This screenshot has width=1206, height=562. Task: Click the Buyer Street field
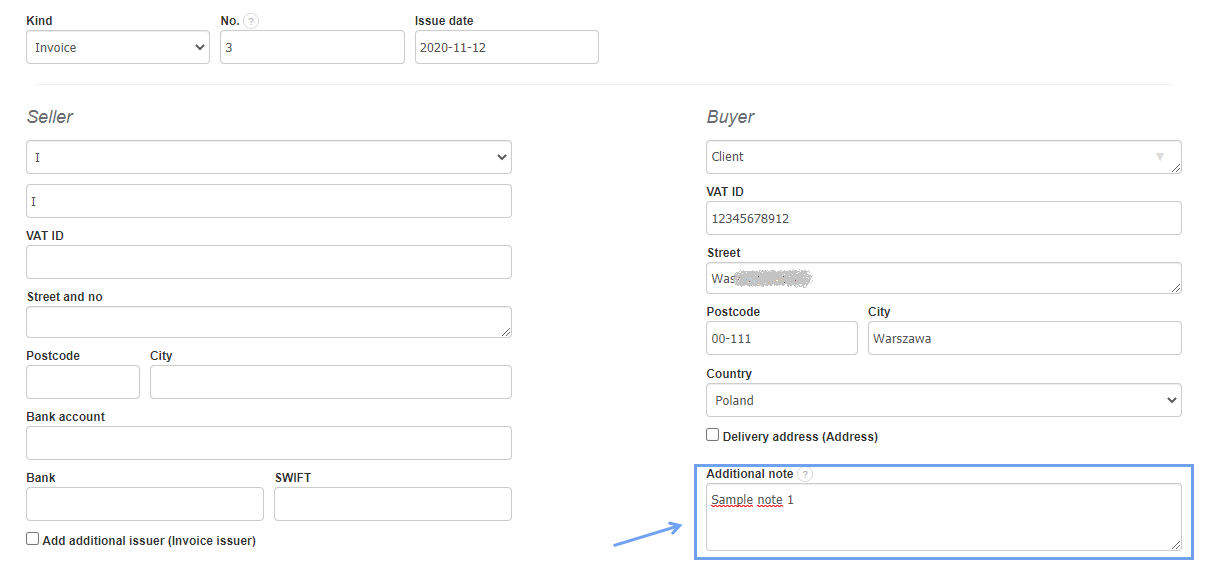click(944, 278)
